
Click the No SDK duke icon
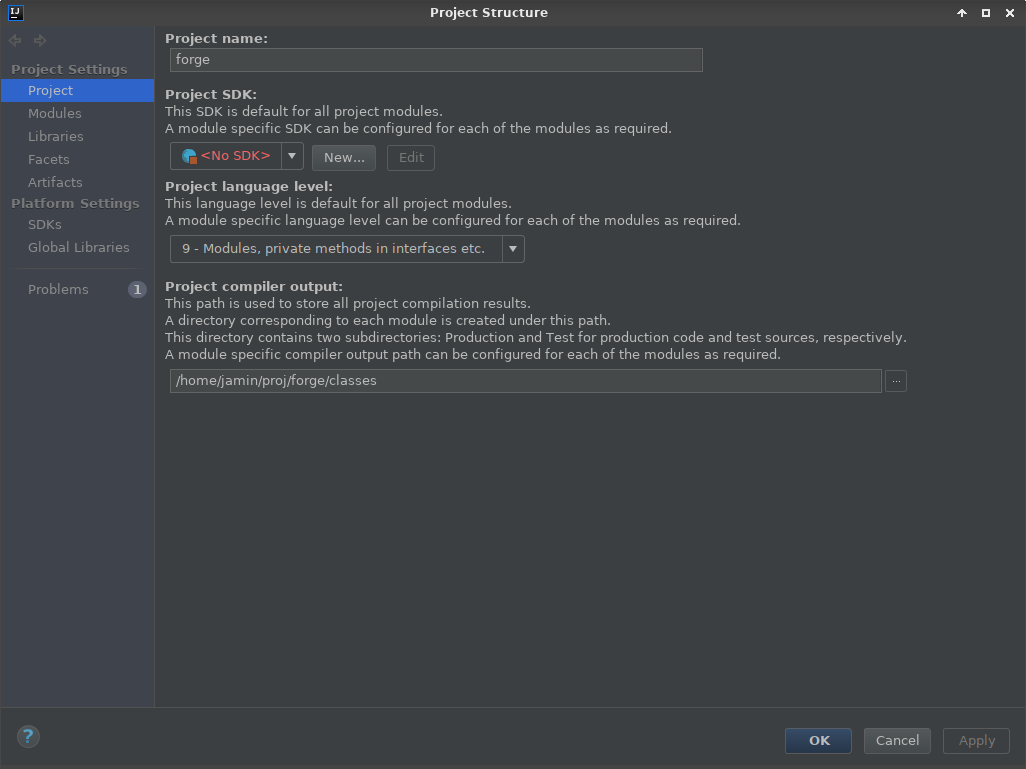pyautogui.click(x=190, y=157)
